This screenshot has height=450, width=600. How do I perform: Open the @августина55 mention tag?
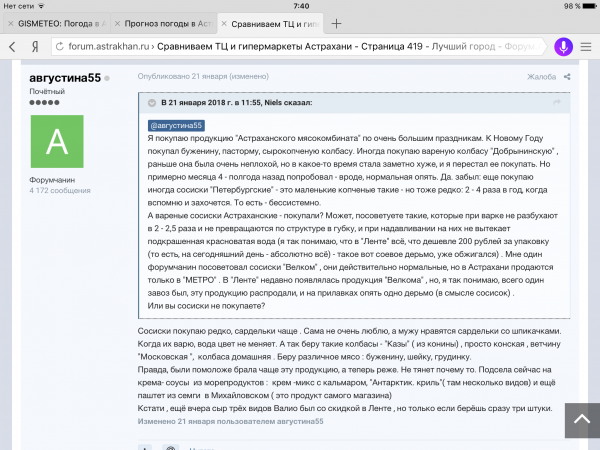pyautogui.click(x=176, y=126)
